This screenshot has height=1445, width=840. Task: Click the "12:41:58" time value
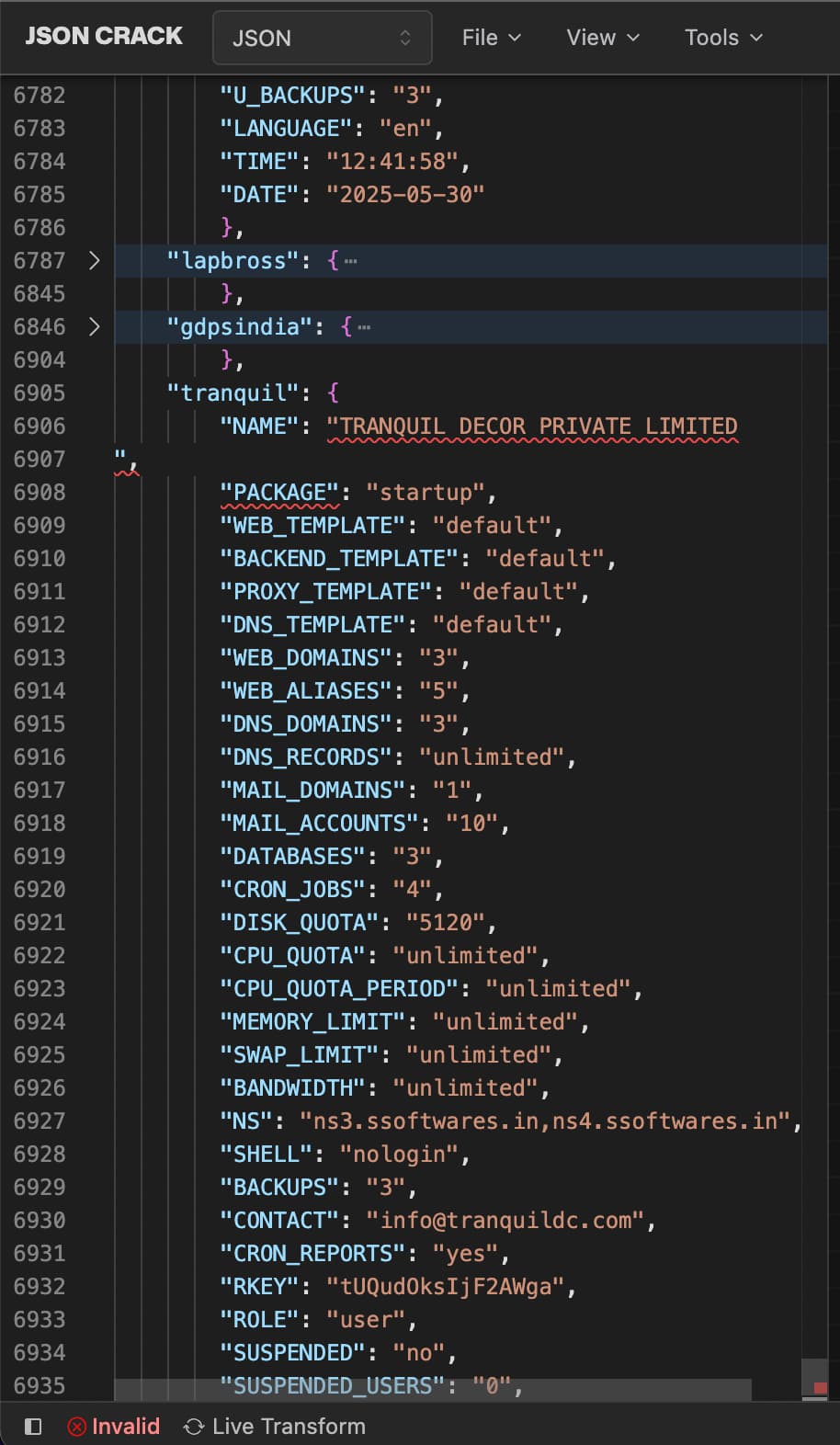pyautogui.click(x=393, y=161)
